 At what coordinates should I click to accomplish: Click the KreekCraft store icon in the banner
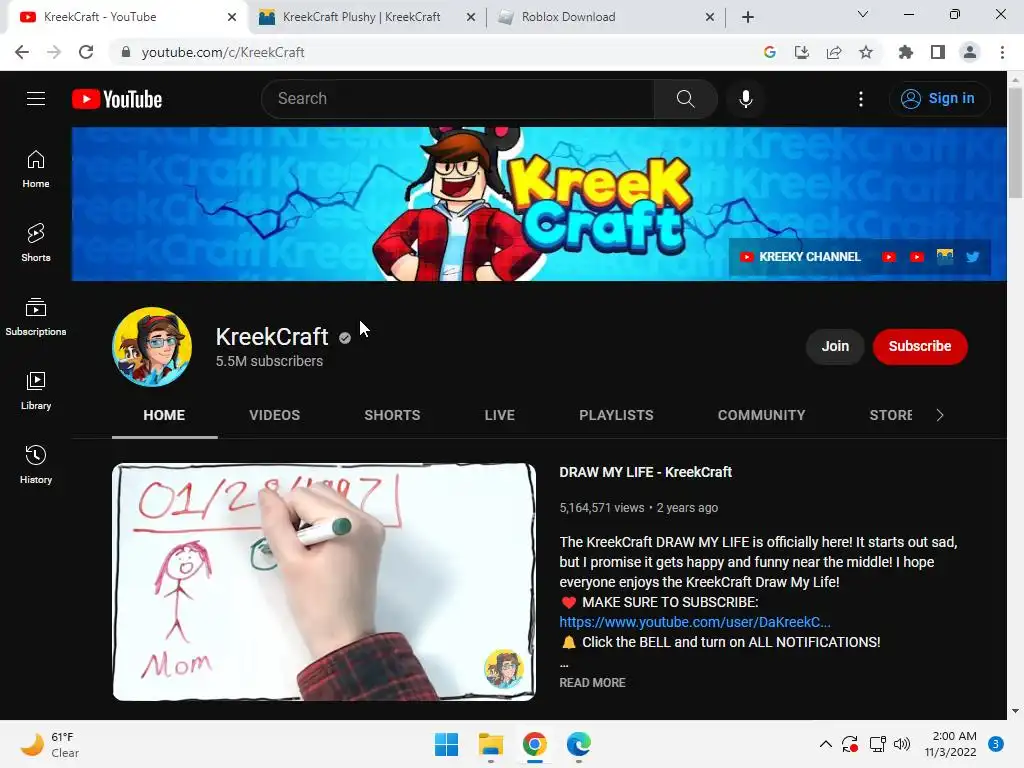coord(944,257)
